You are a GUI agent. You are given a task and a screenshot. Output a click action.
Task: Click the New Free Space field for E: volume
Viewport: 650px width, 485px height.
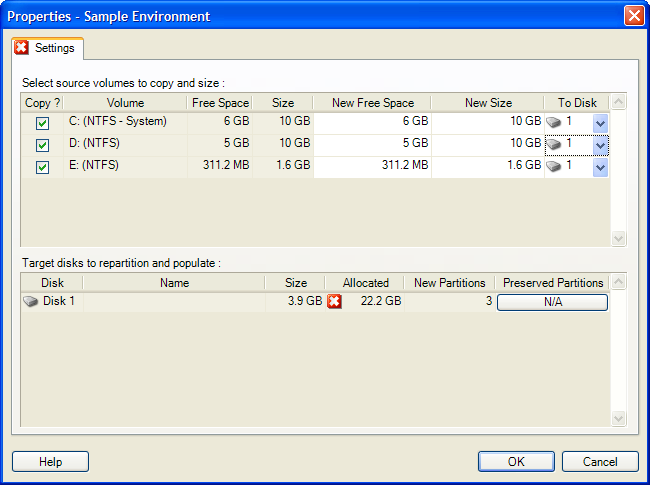point(372,166)
